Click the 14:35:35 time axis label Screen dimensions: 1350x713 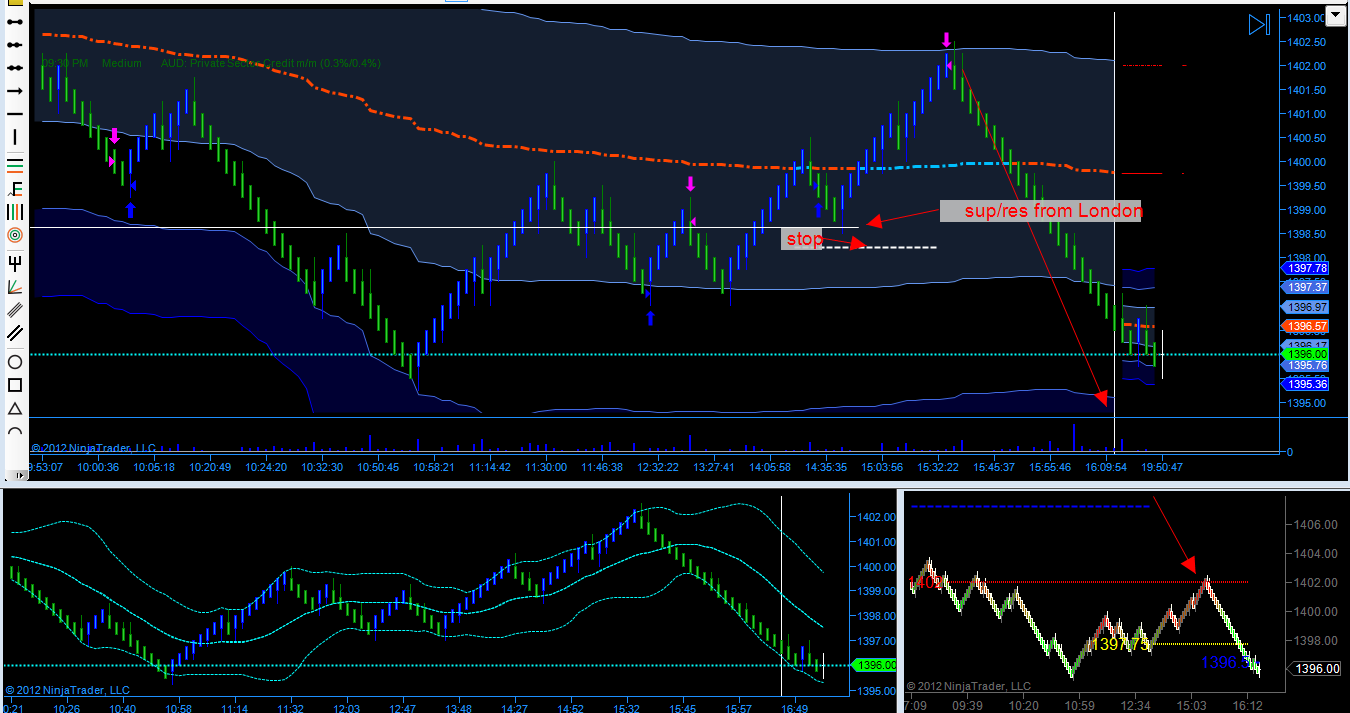coord(826,467)
